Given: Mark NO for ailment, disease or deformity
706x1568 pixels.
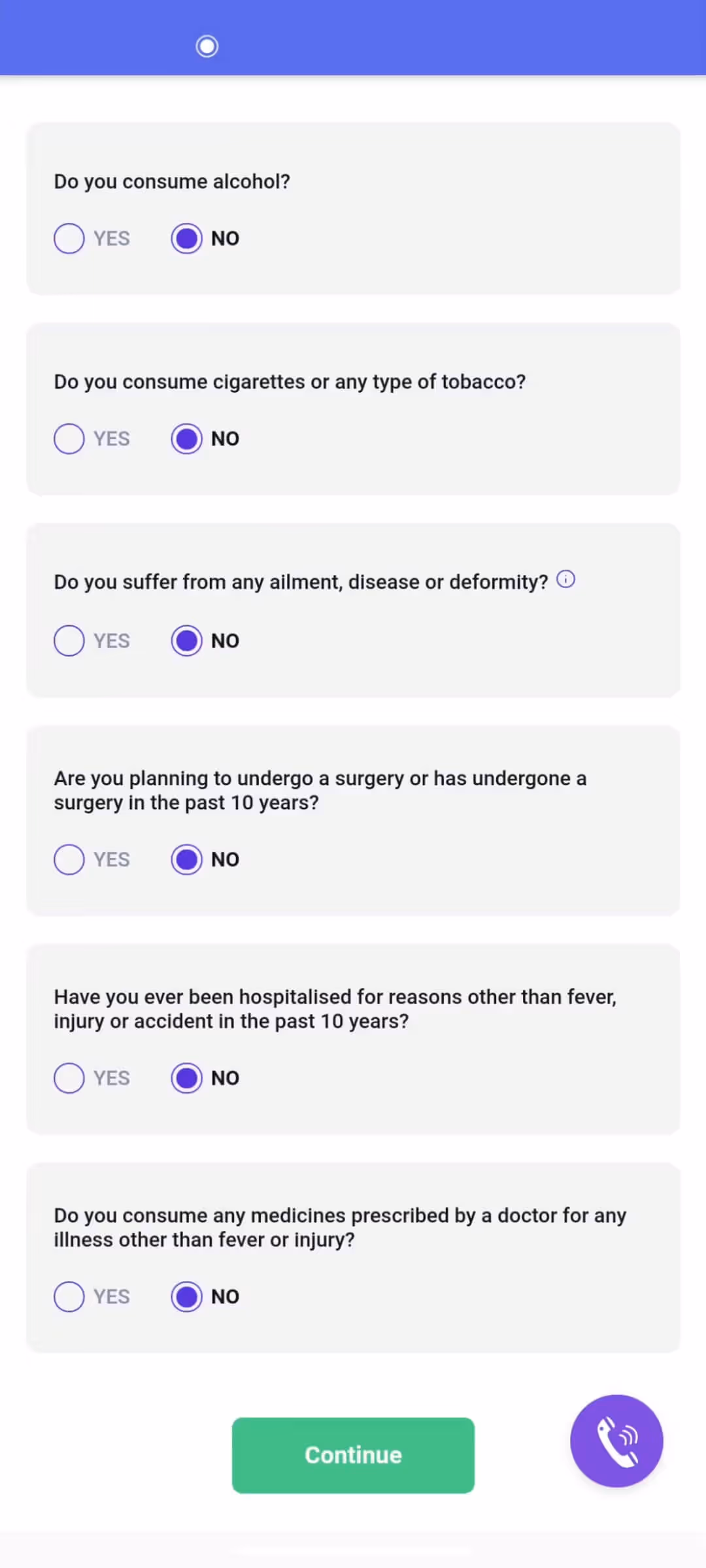Looking at the screenshot, I should [187, 641].
